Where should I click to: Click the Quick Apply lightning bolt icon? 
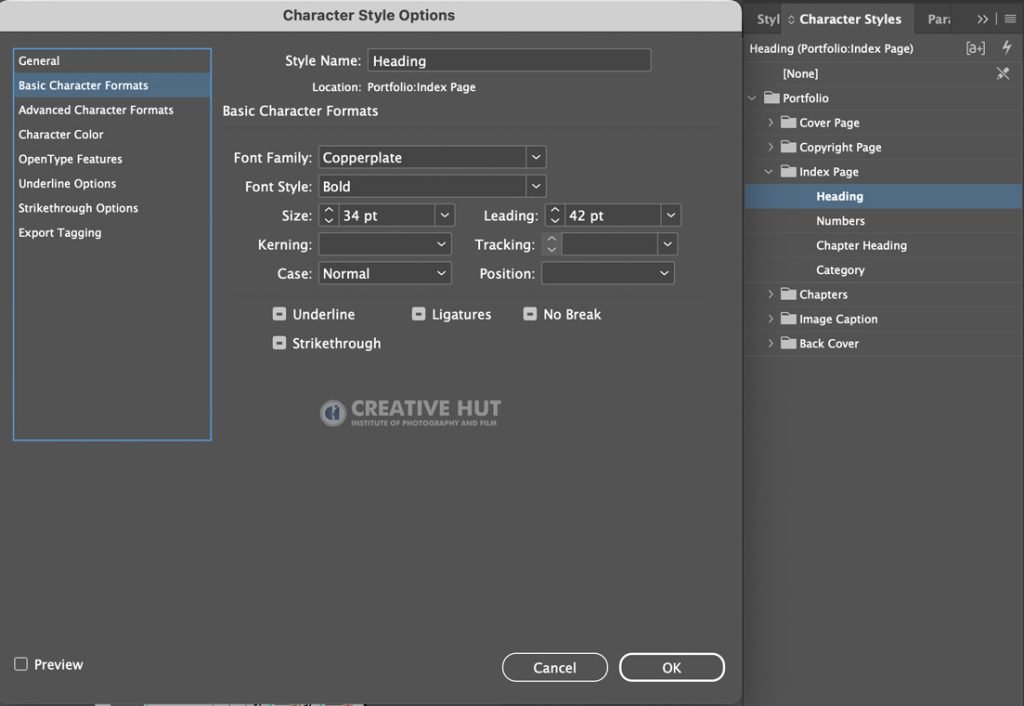(x=1006, y=48)
